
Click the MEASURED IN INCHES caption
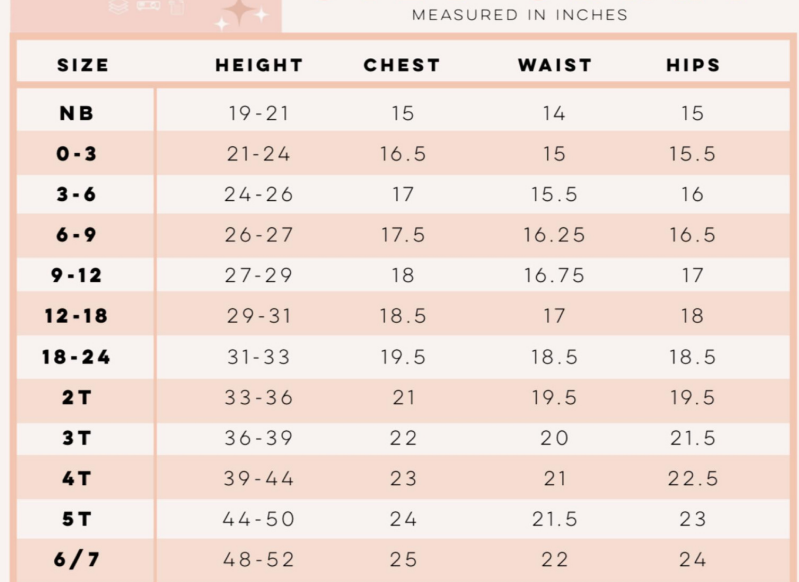pos(520,15)
